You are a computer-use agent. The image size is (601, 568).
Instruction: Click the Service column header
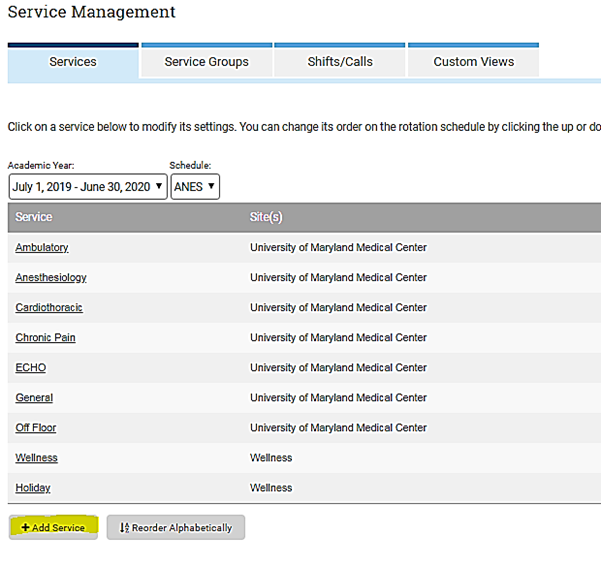coord(34,217)
